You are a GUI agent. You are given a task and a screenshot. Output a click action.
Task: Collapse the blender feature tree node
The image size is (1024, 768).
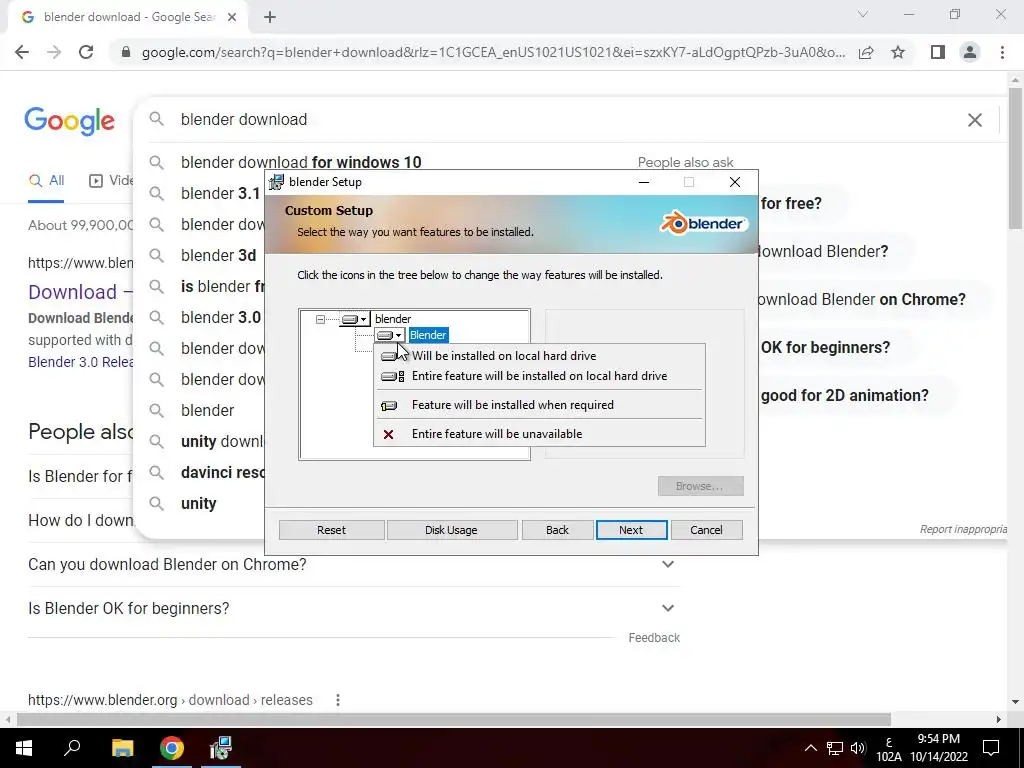coord(320,319)
